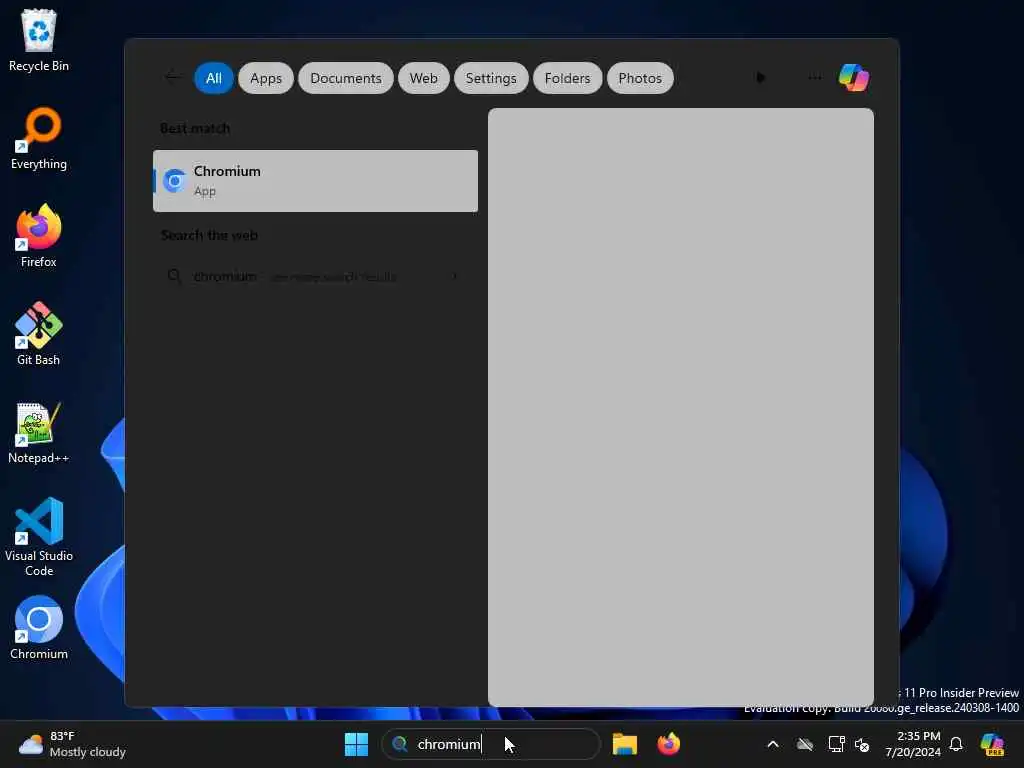Switch to the Web filter tab

(x=423, y=78)
